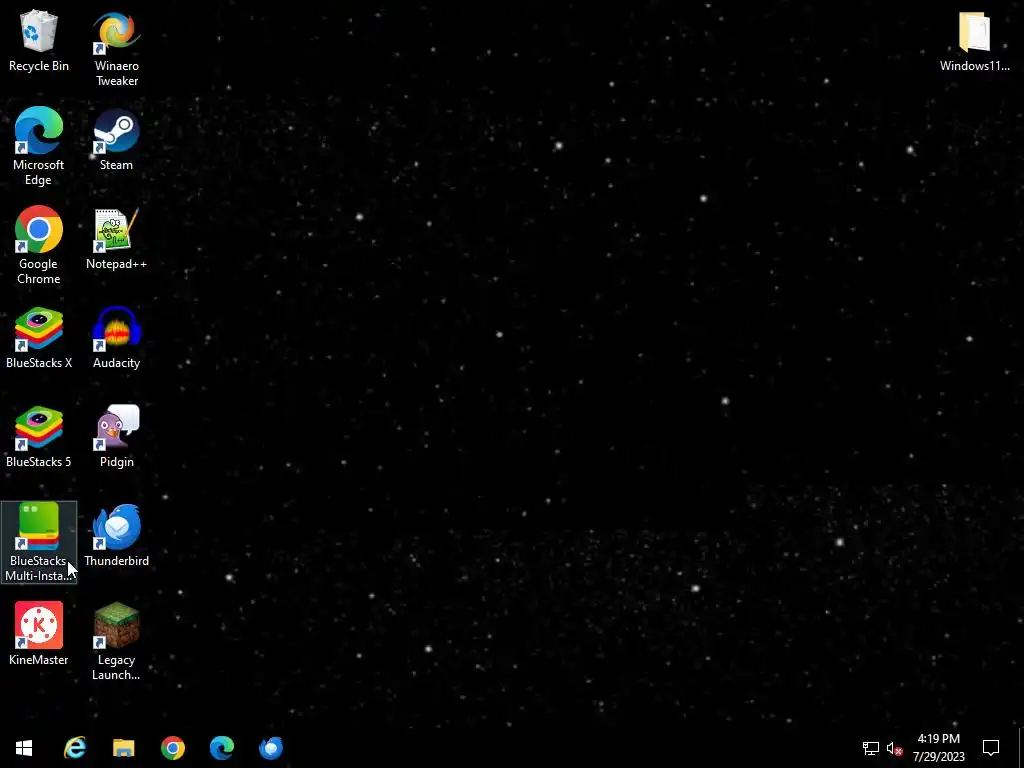Launch Microsoft Edge from the taskbar
This screenshot has width=1024, height=768.
click(221, 748)
